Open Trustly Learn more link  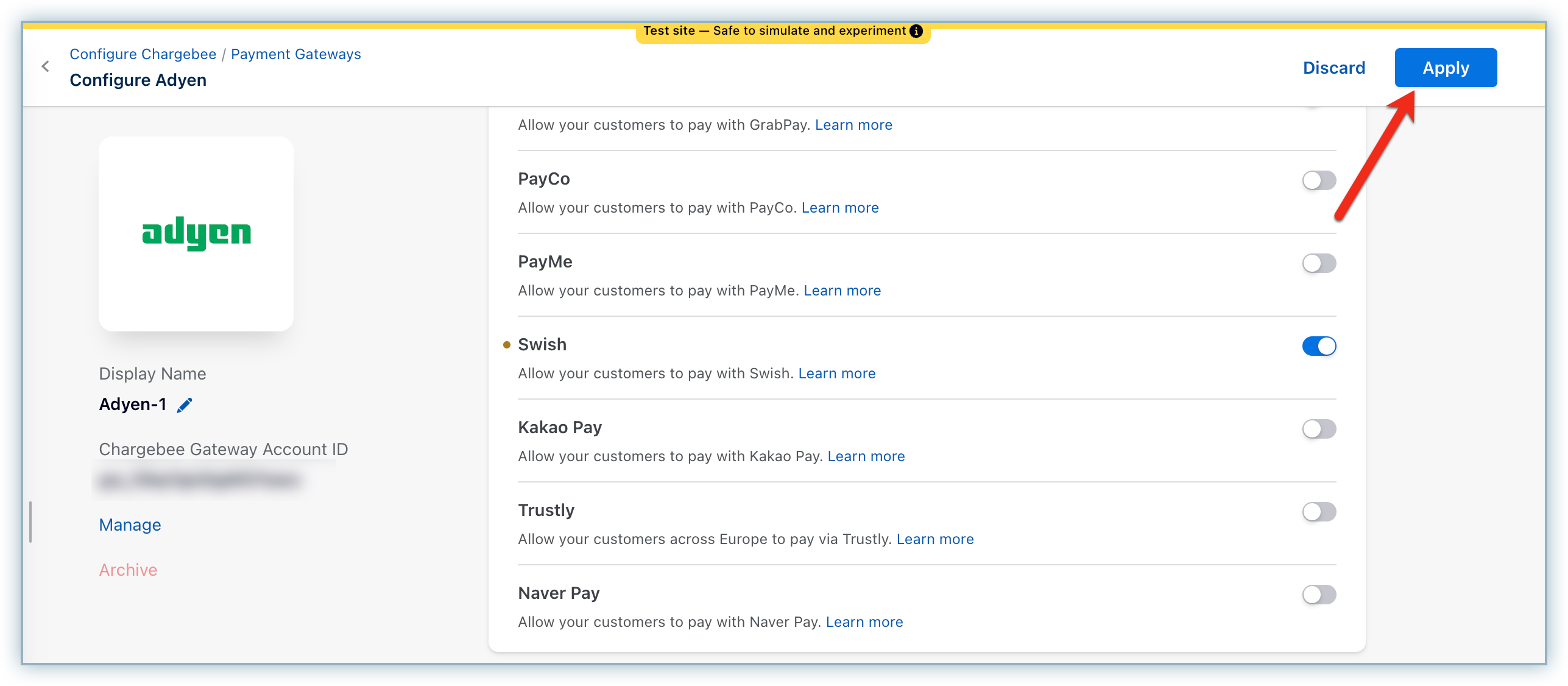934,539
